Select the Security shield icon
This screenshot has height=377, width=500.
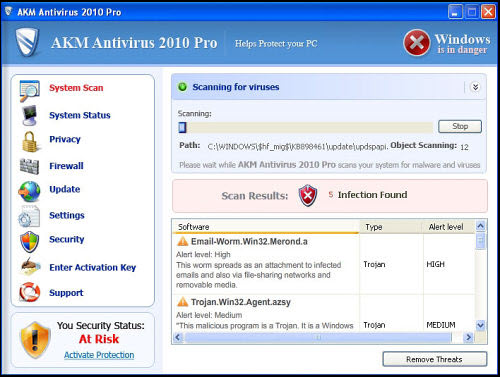[29, 241]
